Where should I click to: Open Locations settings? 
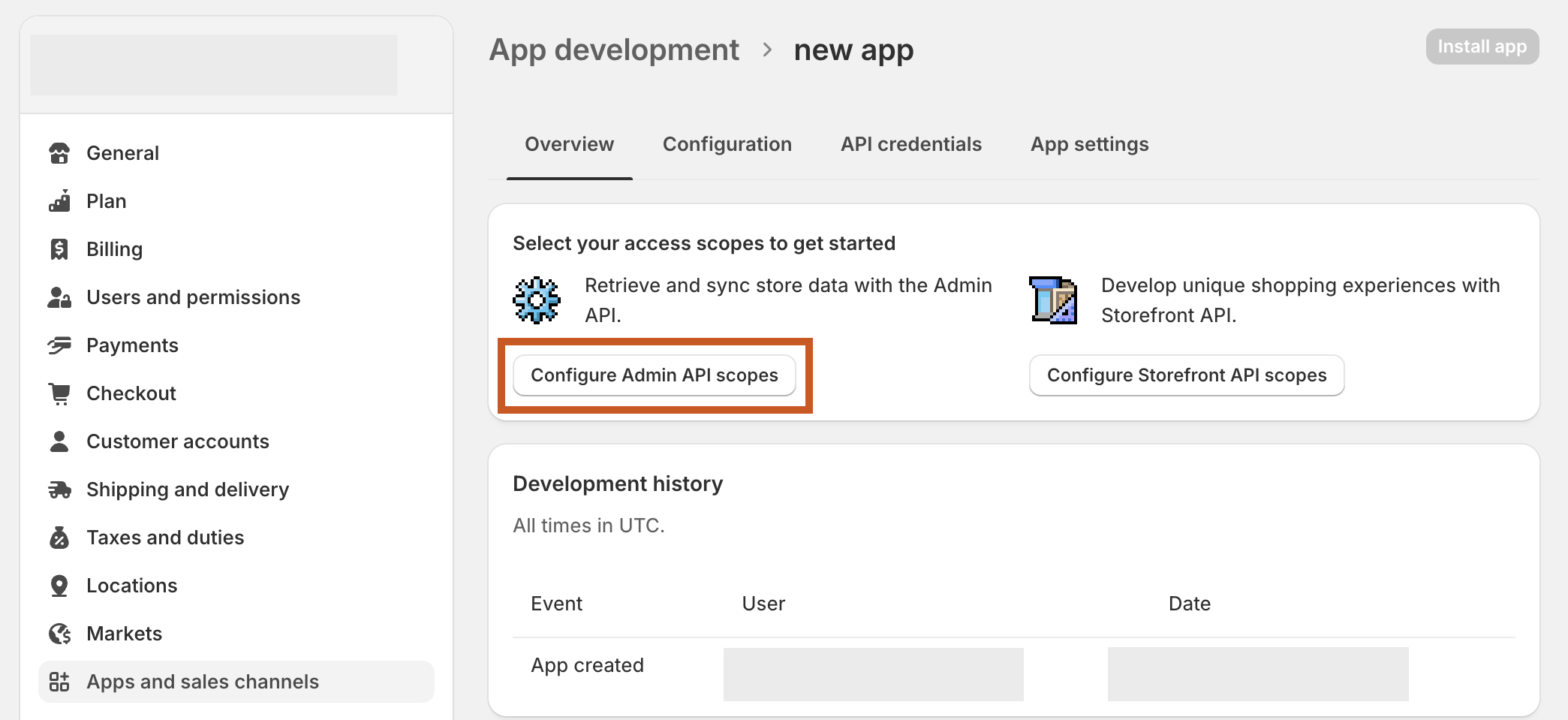click(x=236, y=586)
